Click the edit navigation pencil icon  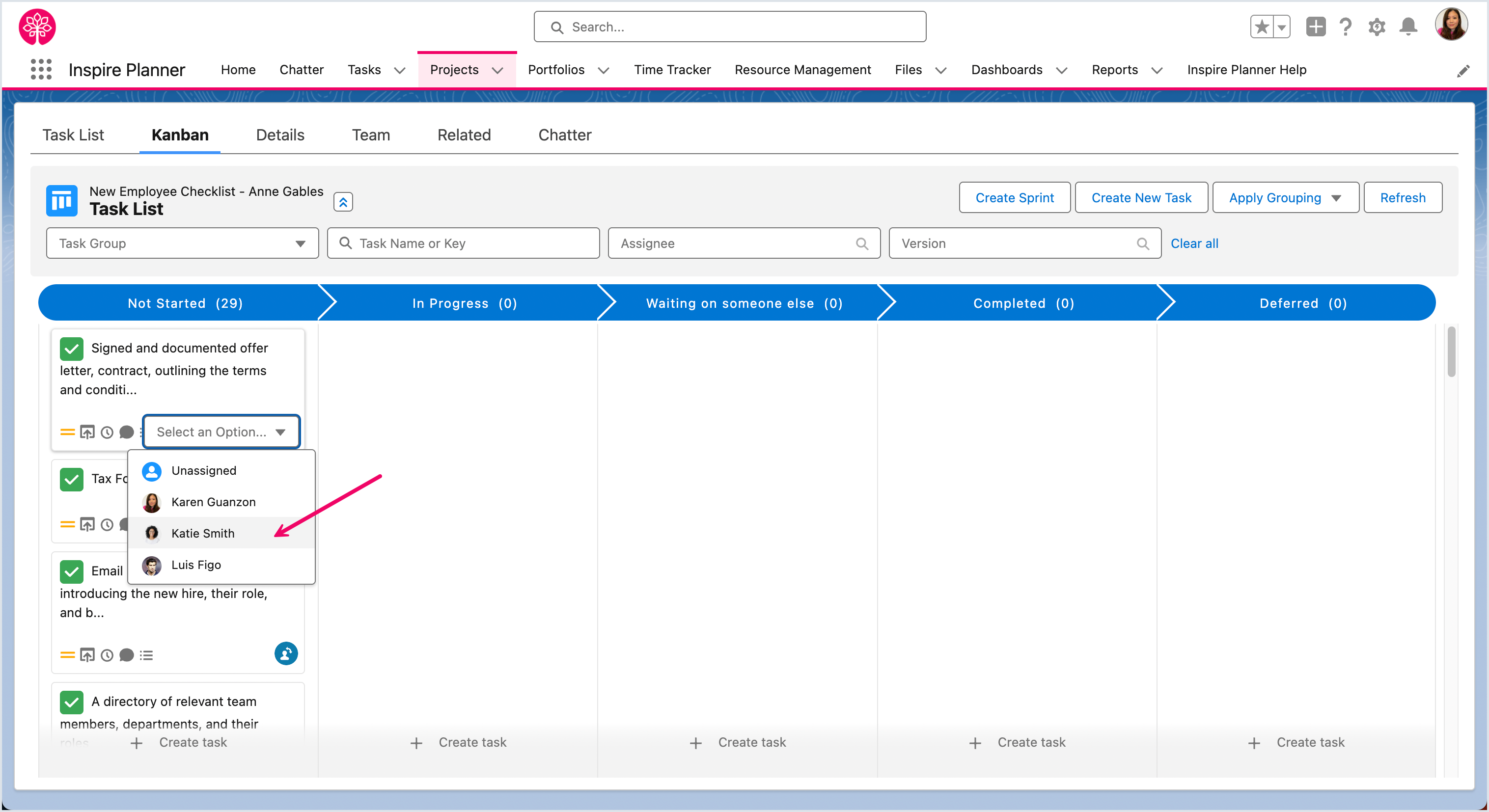pyautogui.click(x=1463, y=71)
